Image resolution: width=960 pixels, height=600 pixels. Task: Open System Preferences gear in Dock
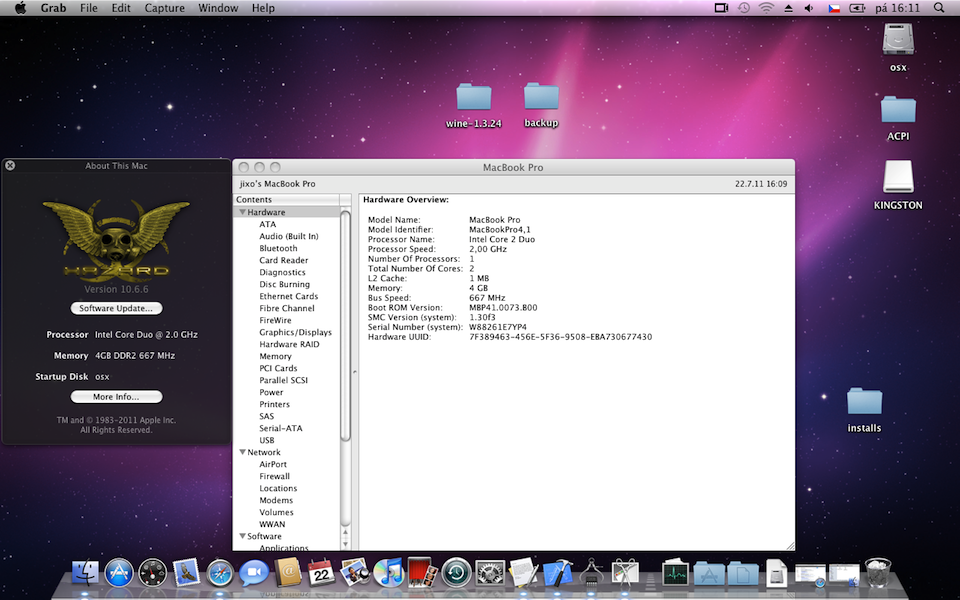point(490,573)
